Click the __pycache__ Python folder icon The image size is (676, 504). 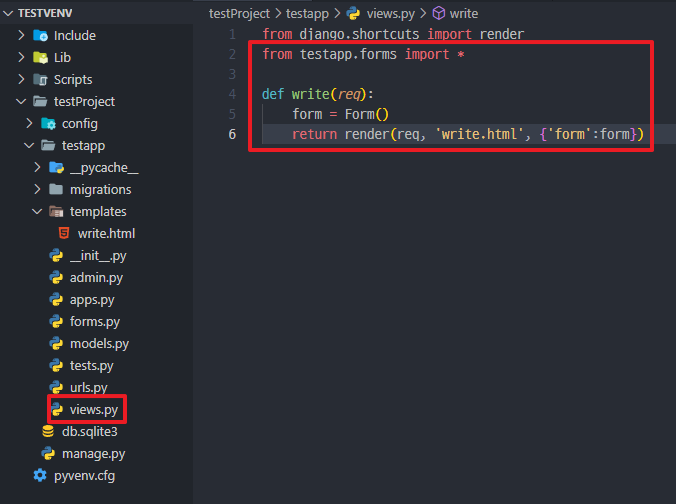pyautogui.click(x=56, y=167)
